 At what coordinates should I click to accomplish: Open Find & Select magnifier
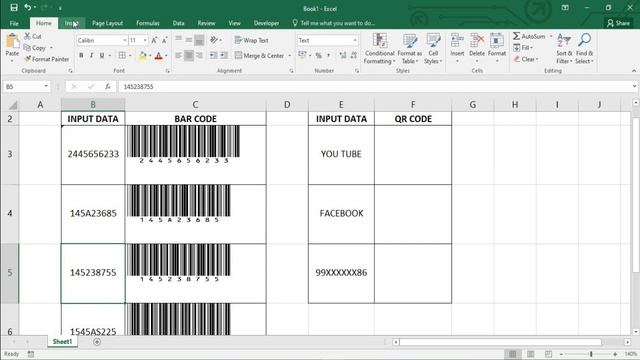584,48
